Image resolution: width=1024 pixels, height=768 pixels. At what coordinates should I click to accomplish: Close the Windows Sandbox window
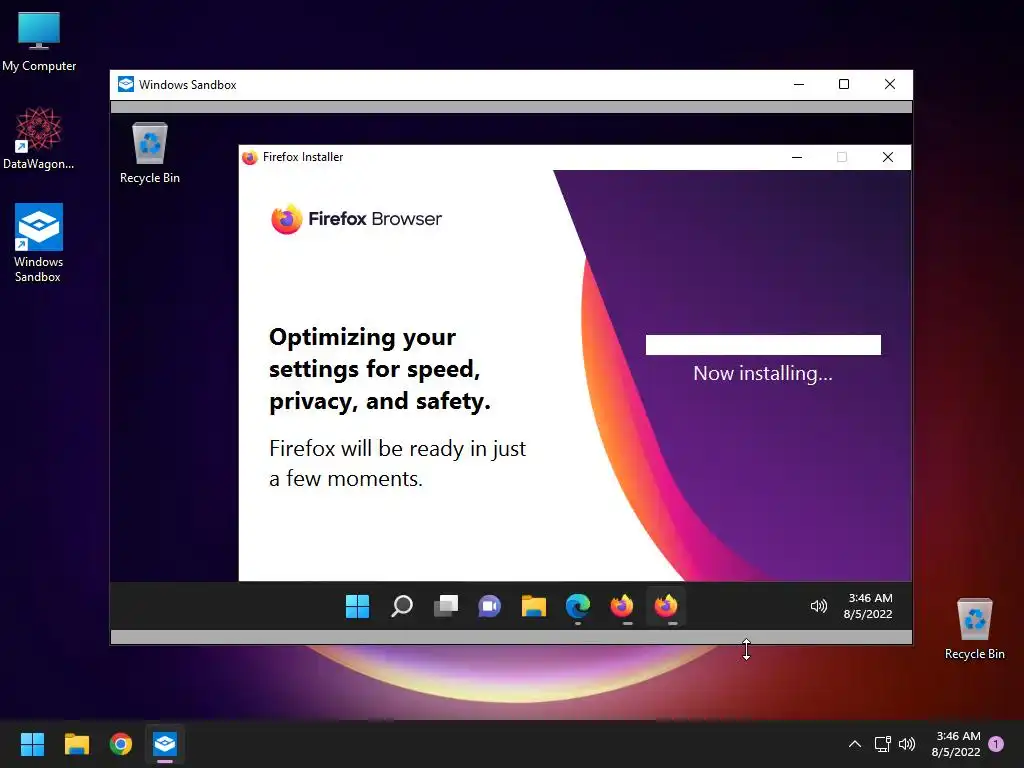coord(889,84)
